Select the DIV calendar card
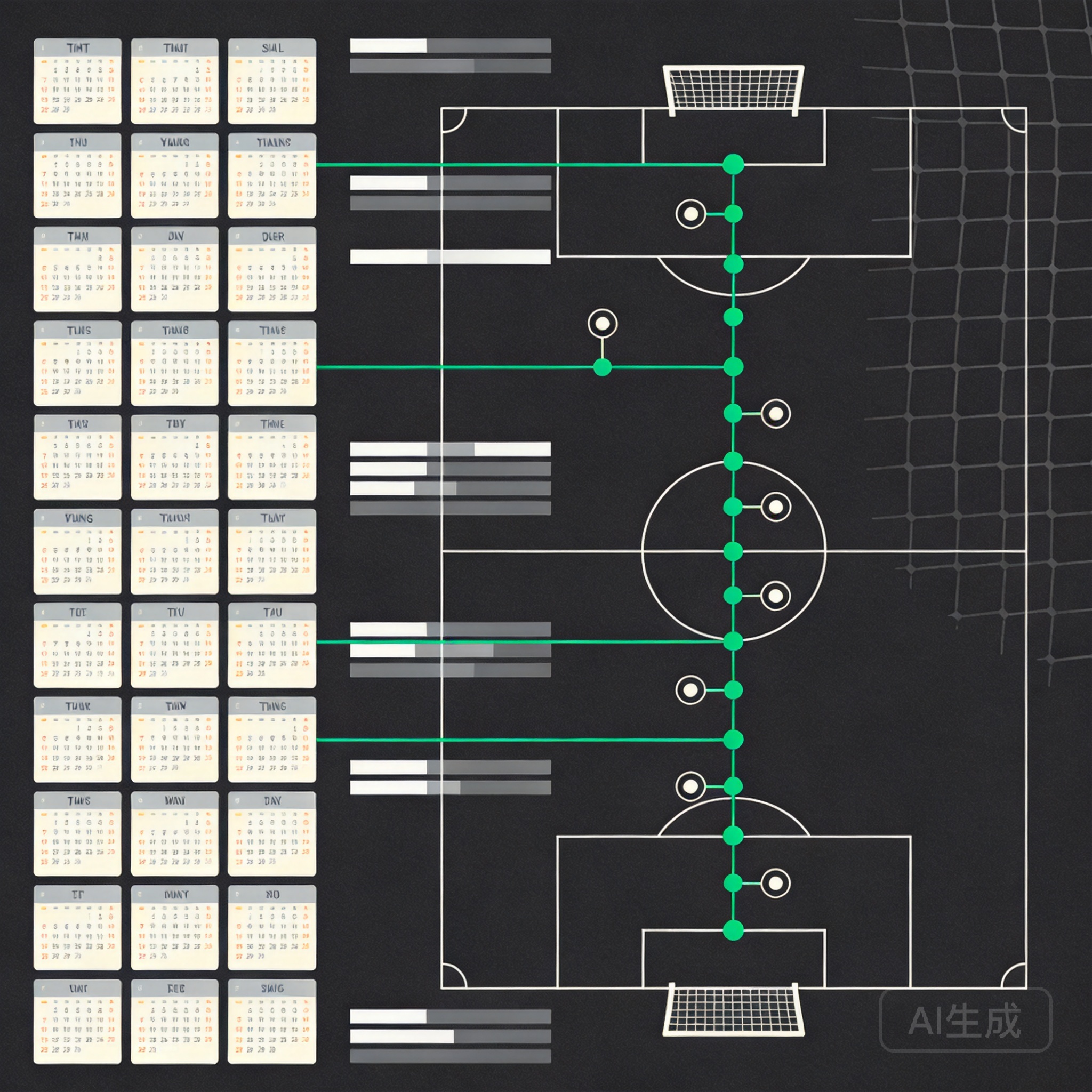Viewport: 1092px width, 1092px height. (x=175, y=269)
